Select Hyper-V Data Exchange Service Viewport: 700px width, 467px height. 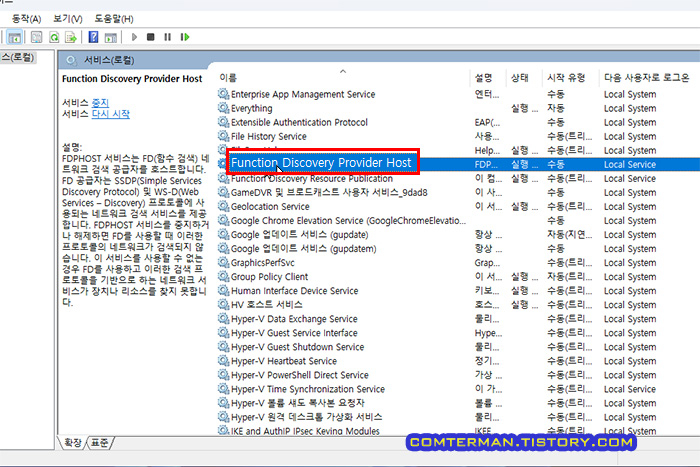click(x=294, y=319)
